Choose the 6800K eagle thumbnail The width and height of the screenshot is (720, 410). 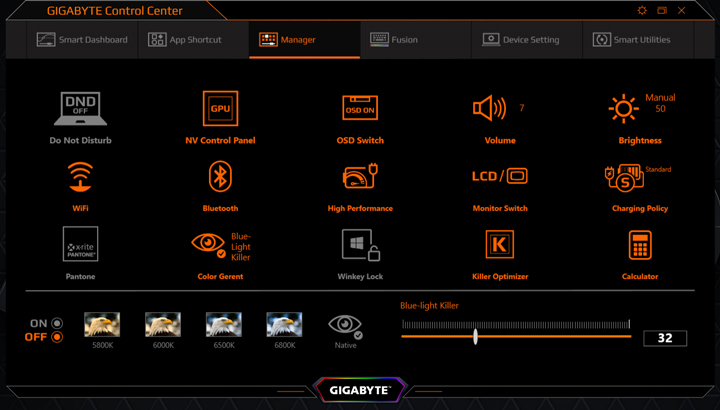[284, 324]
